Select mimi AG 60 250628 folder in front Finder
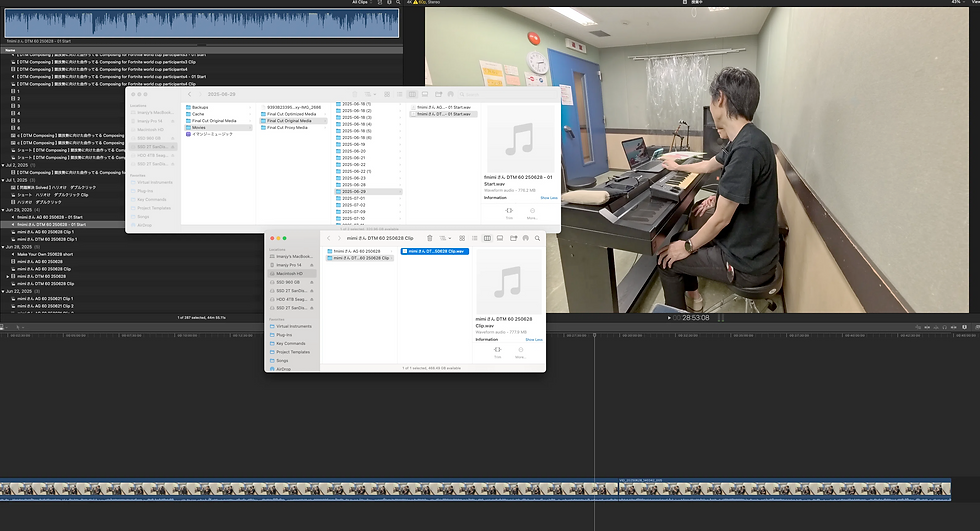 360,251
